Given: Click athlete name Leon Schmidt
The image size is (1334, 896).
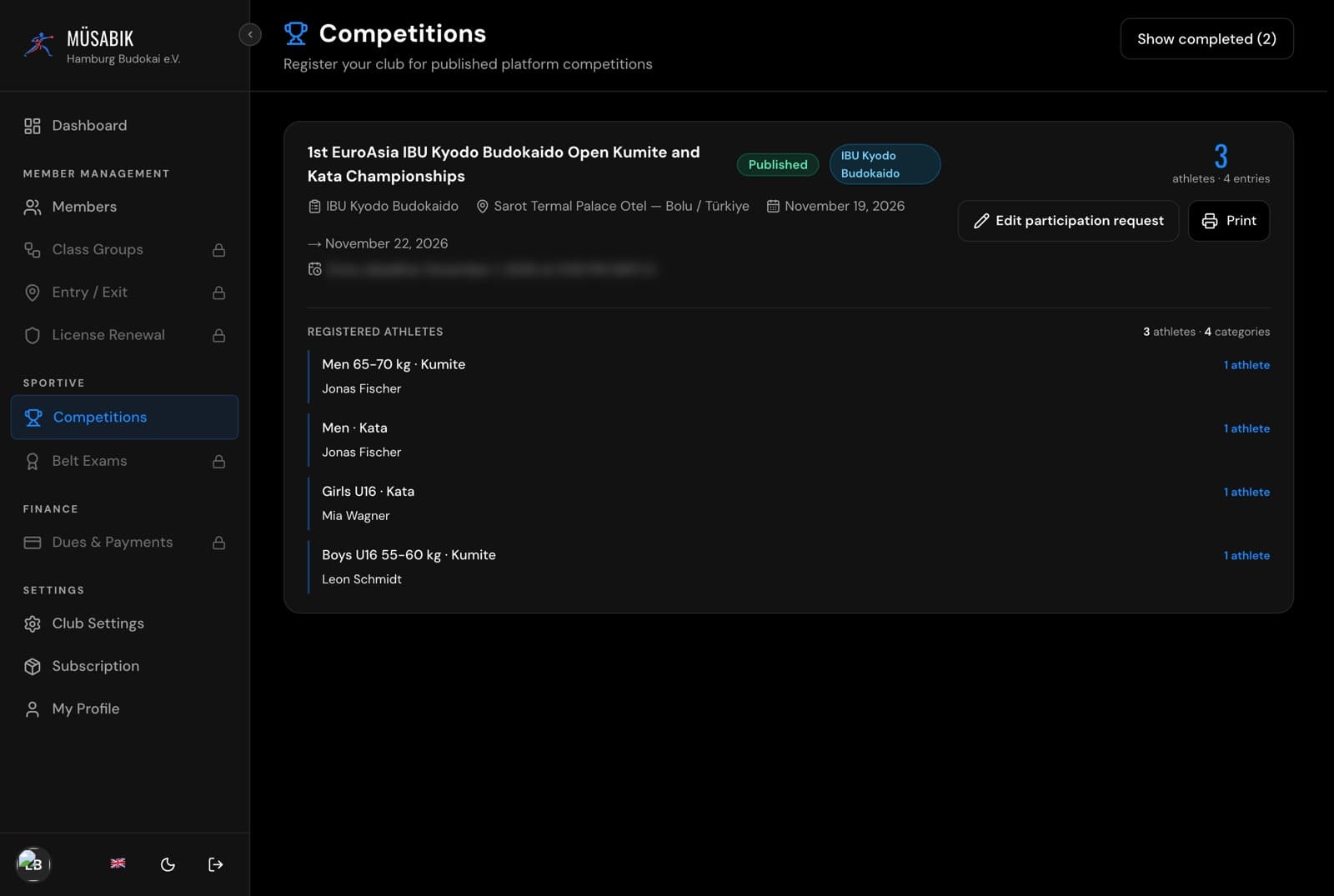Looking at the screenshot, I should point(362,579).
